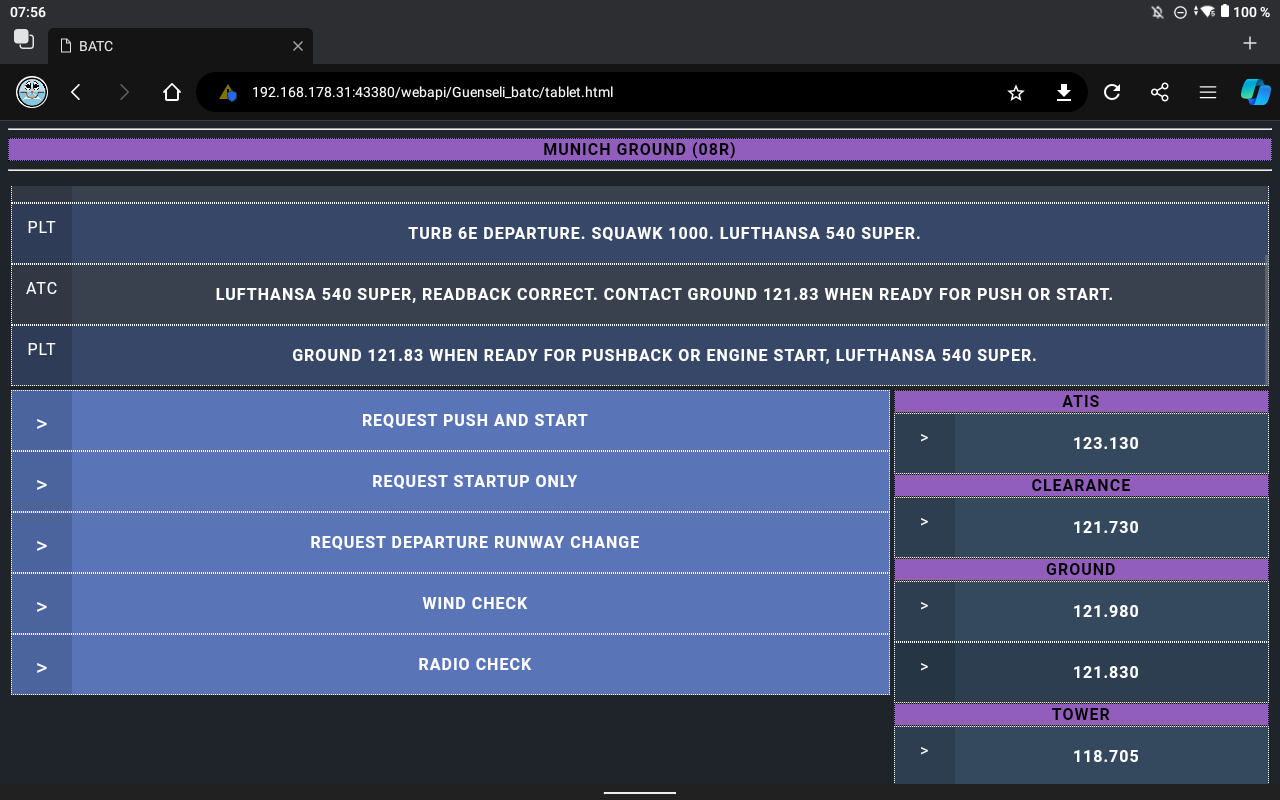Tap the battery status icon

[x=1224, y=12]
